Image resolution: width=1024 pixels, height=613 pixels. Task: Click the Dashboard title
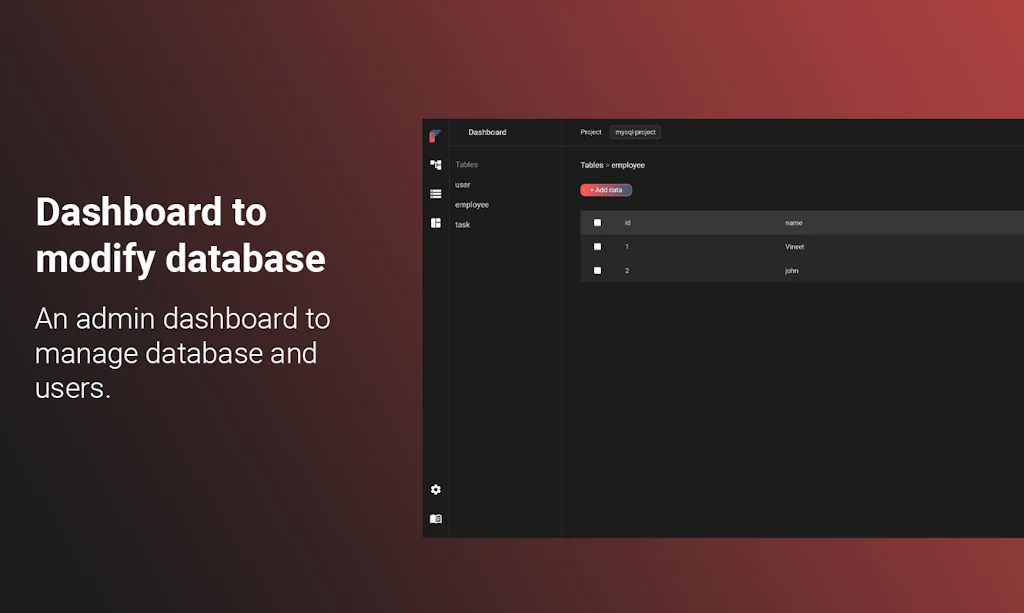pos(487,132)
